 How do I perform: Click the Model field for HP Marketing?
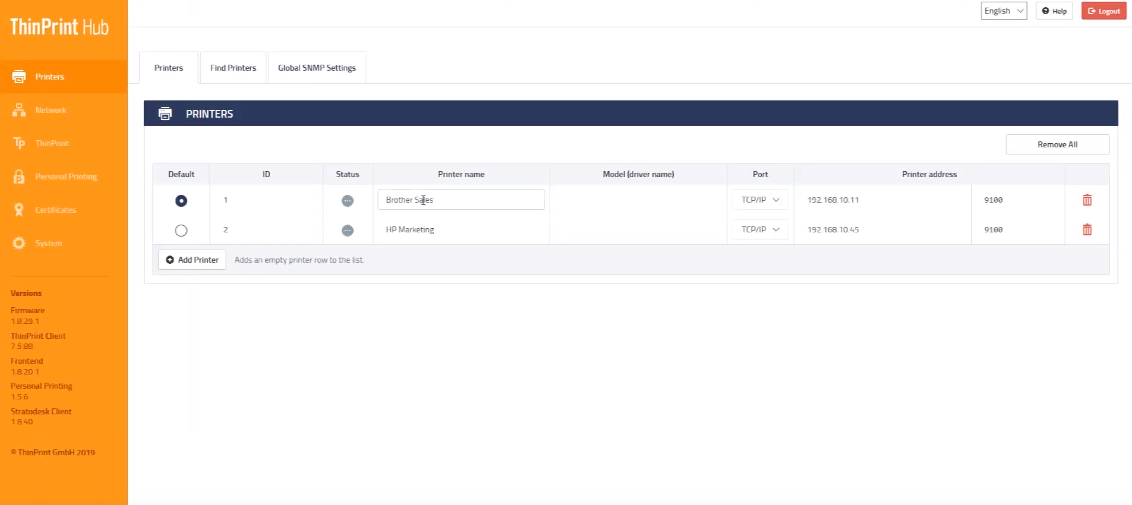(638, 229)
